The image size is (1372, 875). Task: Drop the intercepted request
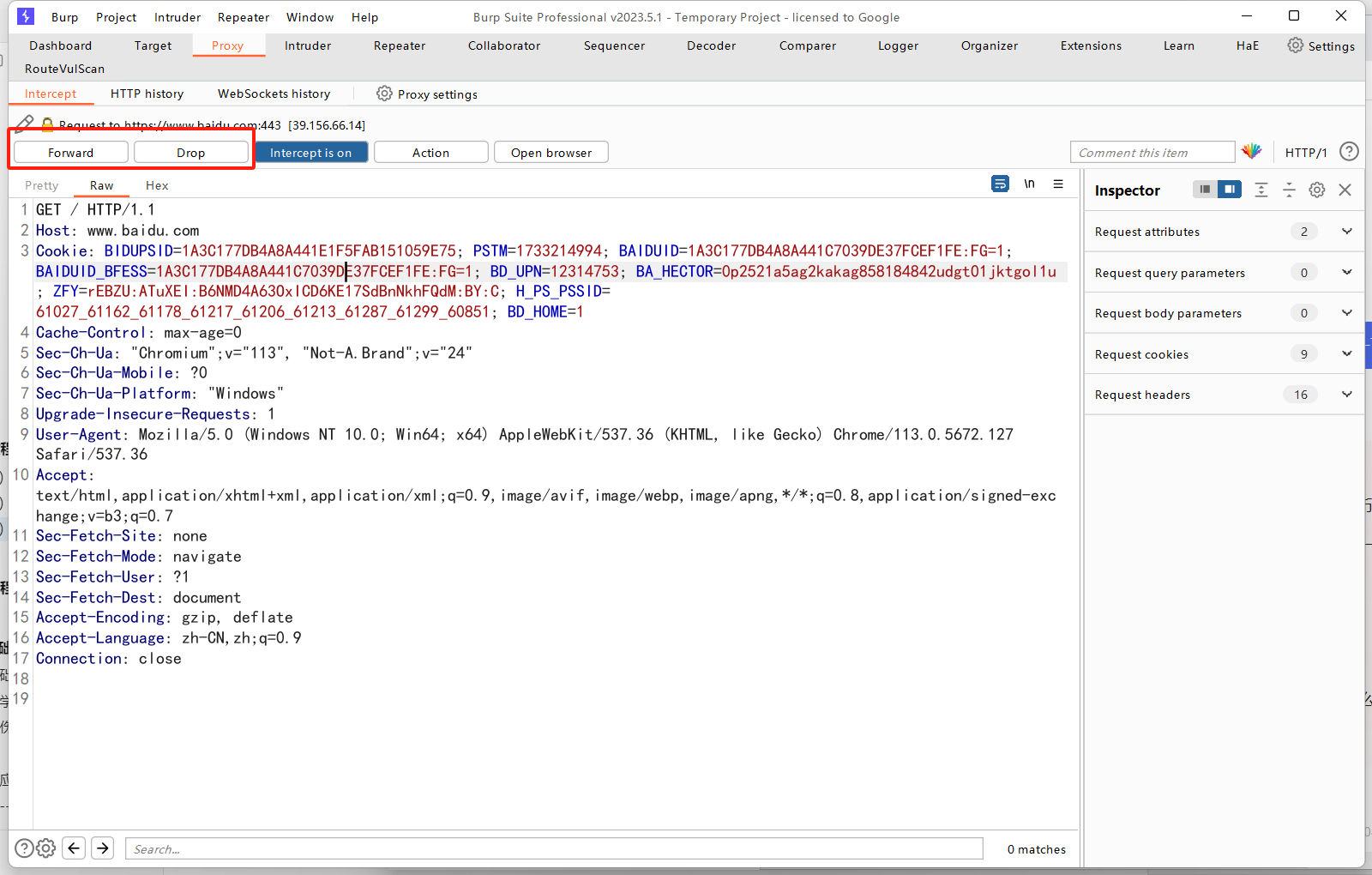click(191, 152)
